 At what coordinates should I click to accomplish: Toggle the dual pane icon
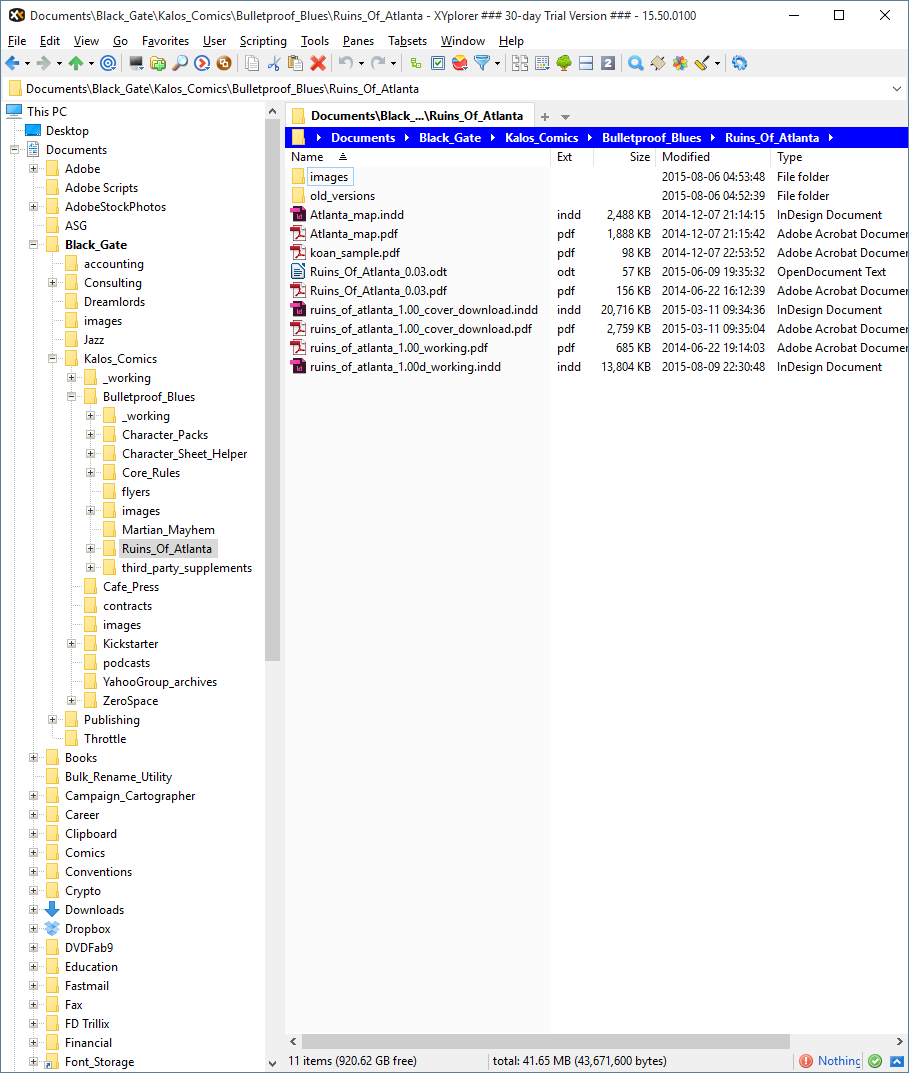586,63
